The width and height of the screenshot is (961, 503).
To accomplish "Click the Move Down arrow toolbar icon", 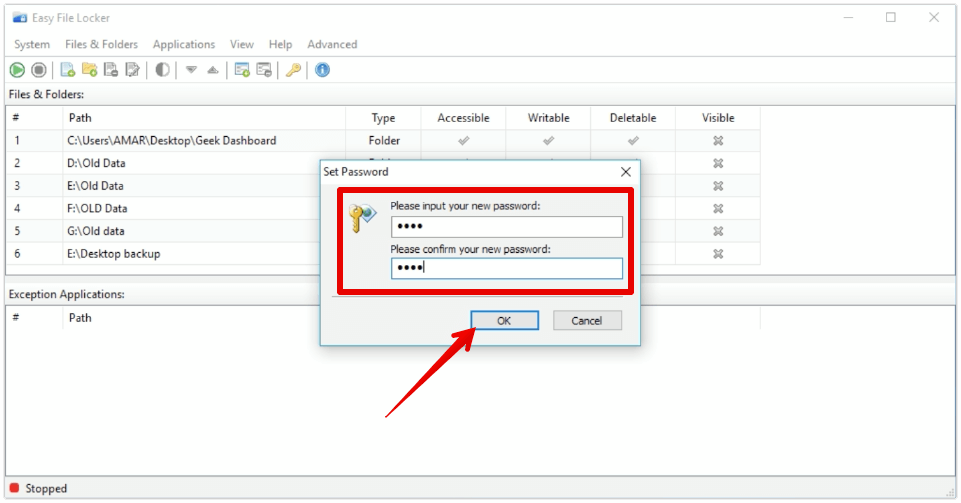I will [x=191, y=70].
